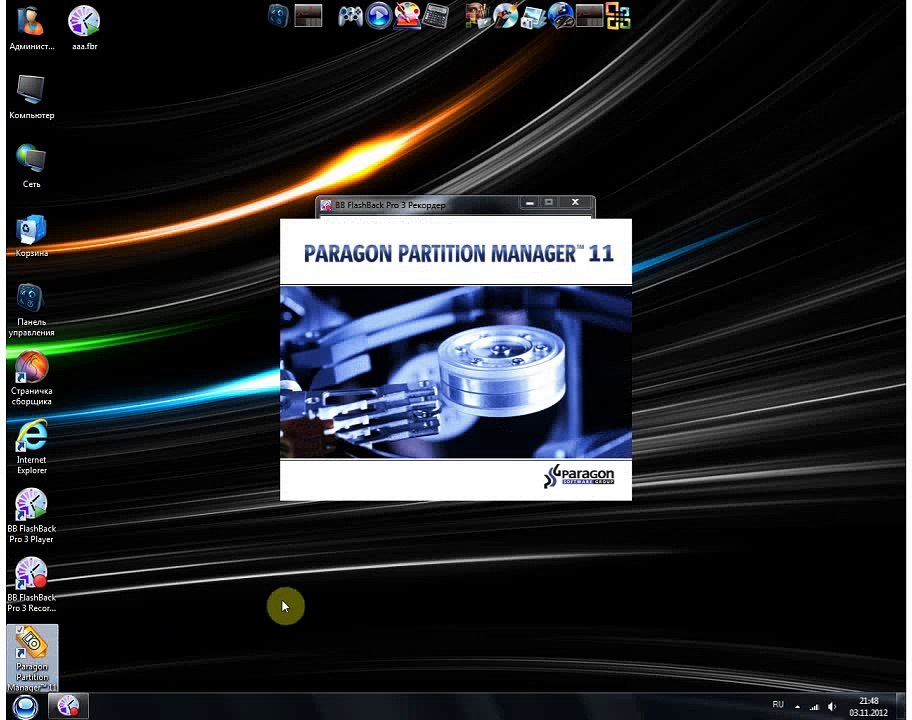Click the BB FlashBack Pro 3 Рекордер title bar
This screenshot has width=912, height=720.
[x=455, y=204]
